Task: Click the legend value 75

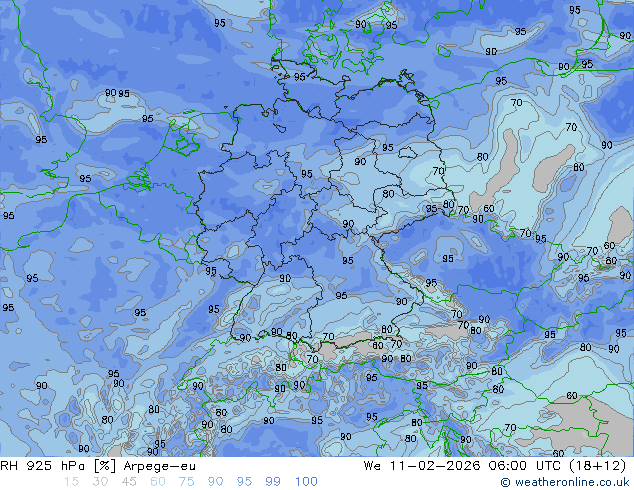Action: 186,482
